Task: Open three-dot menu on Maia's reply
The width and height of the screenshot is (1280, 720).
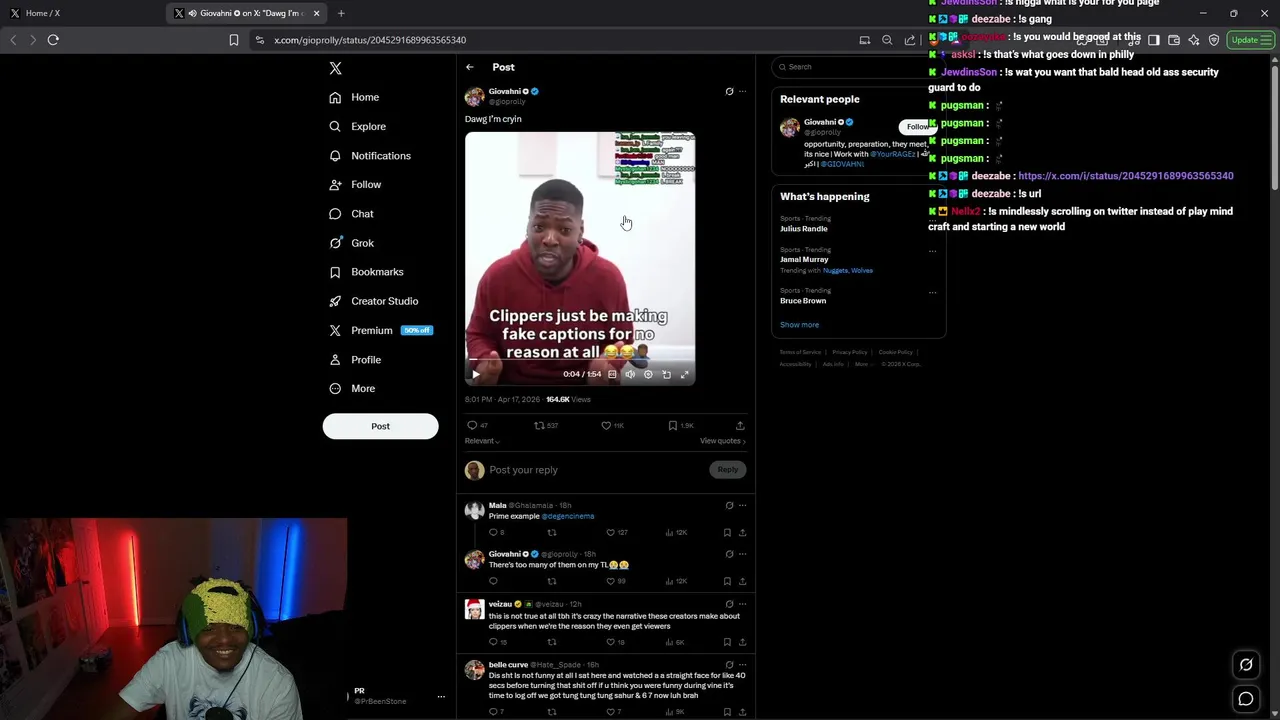Action: (x=742, y=506)
